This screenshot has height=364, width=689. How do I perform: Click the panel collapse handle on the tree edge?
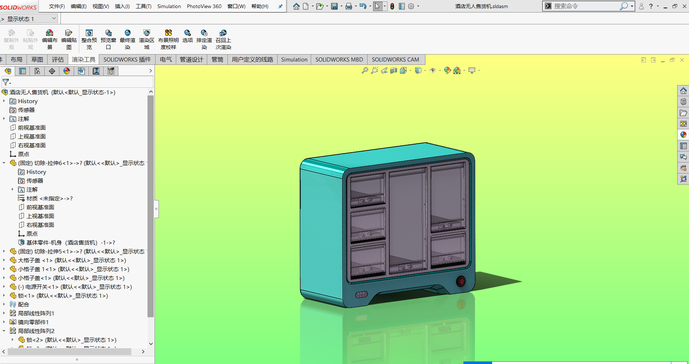(156, 209)
